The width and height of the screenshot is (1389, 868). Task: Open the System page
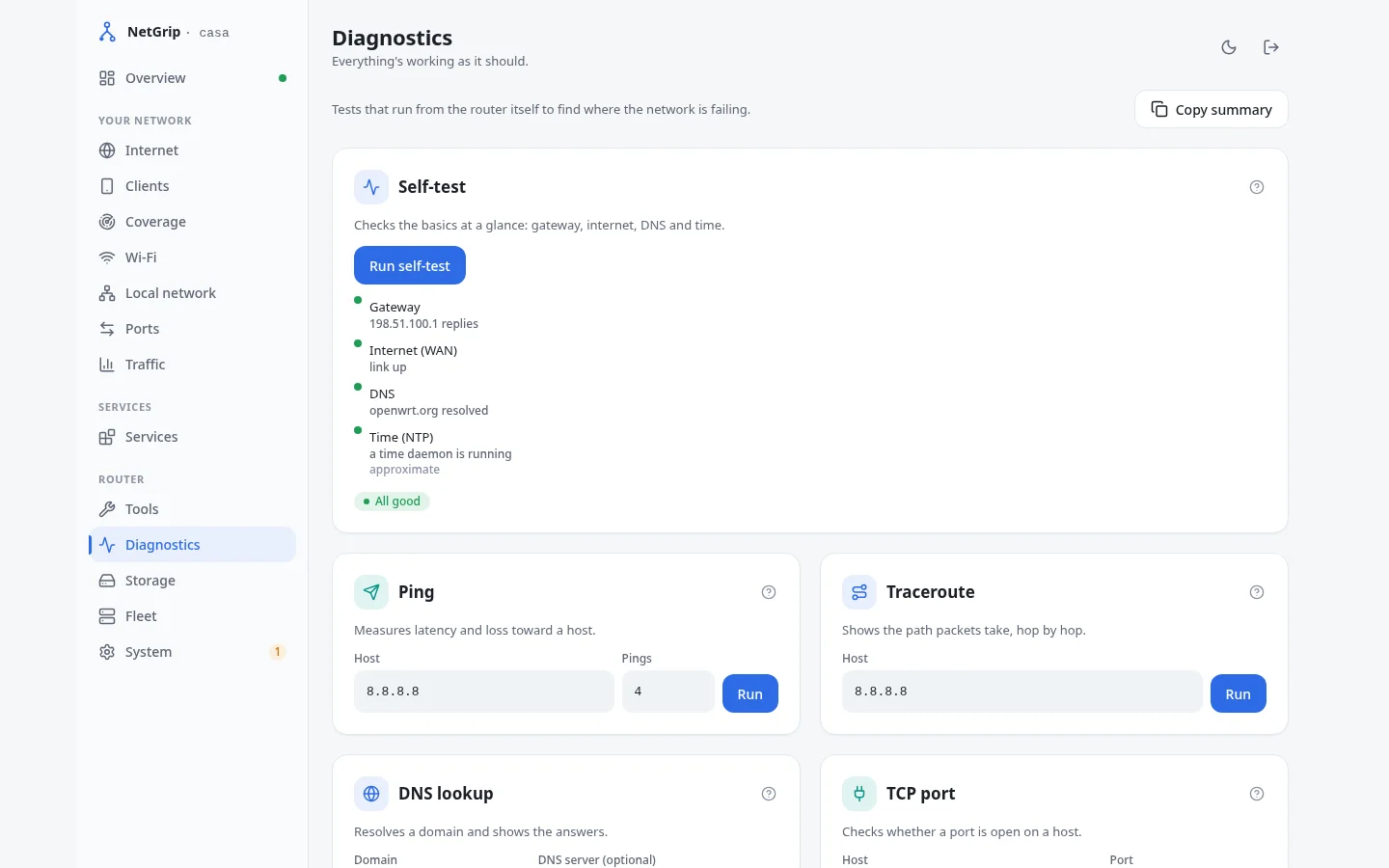point(193,652)
